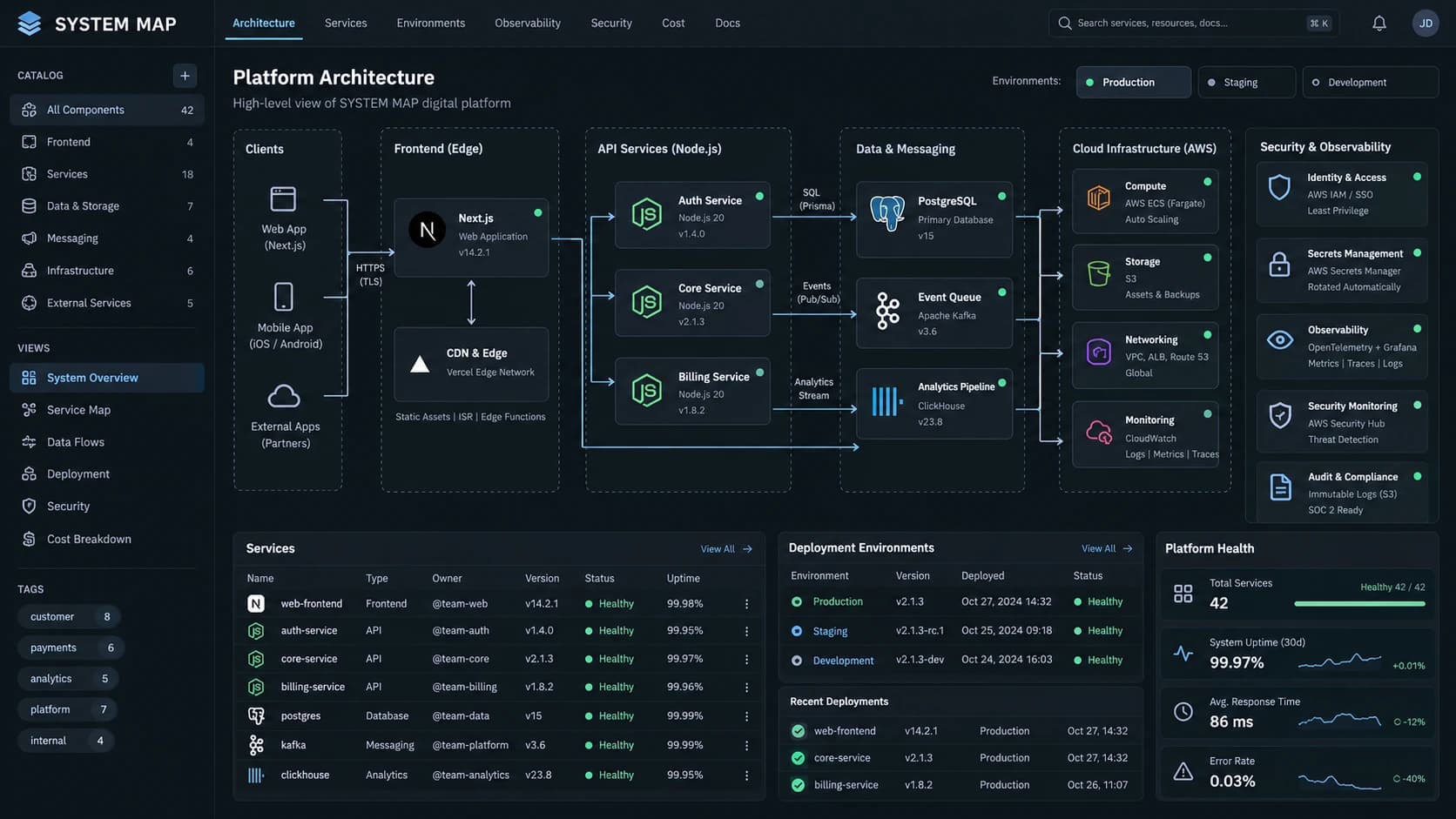Open the notifications bell icon
The image size is (1456, 819).
1379,23
